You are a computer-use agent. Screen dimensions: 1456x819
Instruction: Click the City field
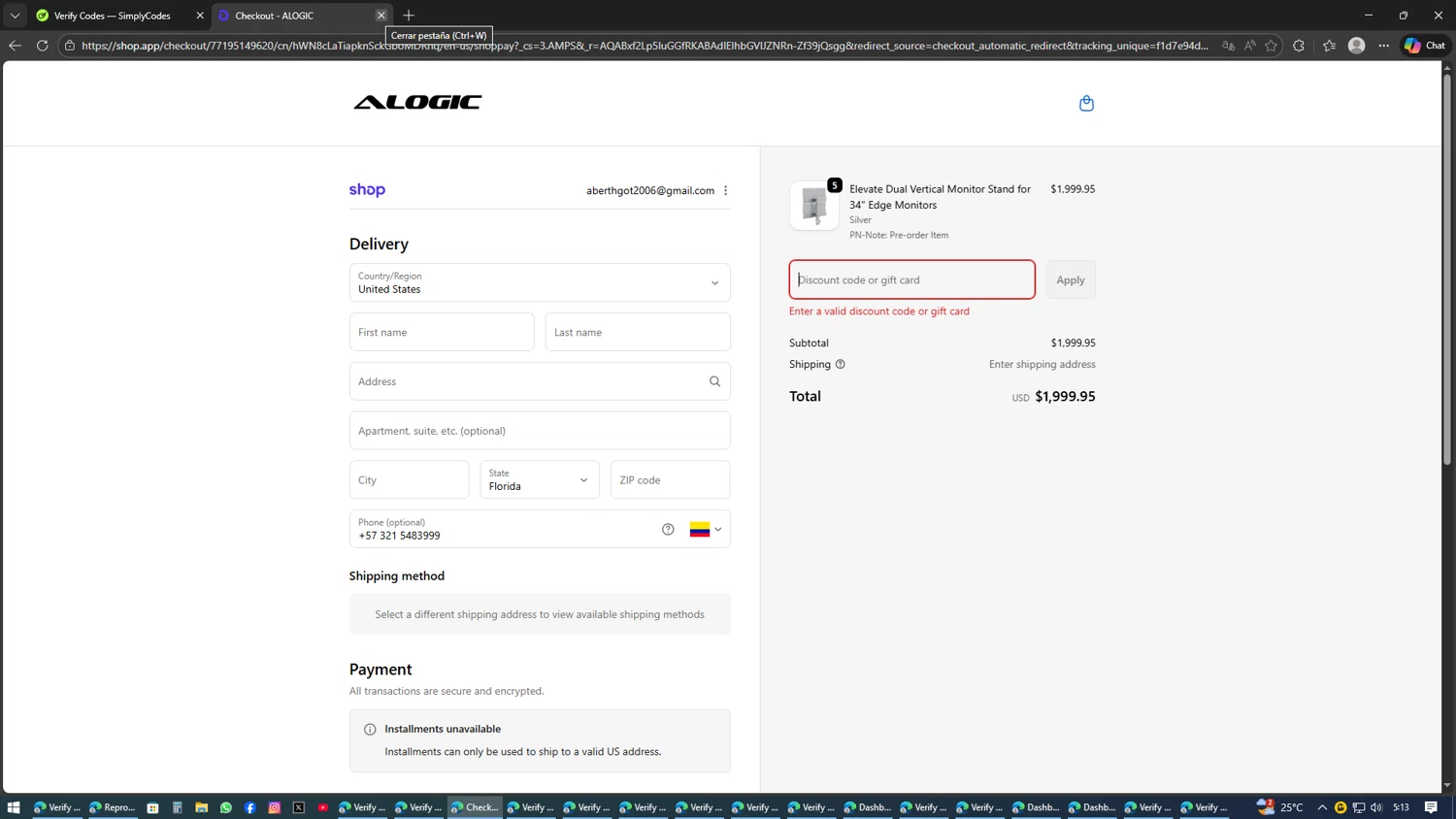(409, 479)
